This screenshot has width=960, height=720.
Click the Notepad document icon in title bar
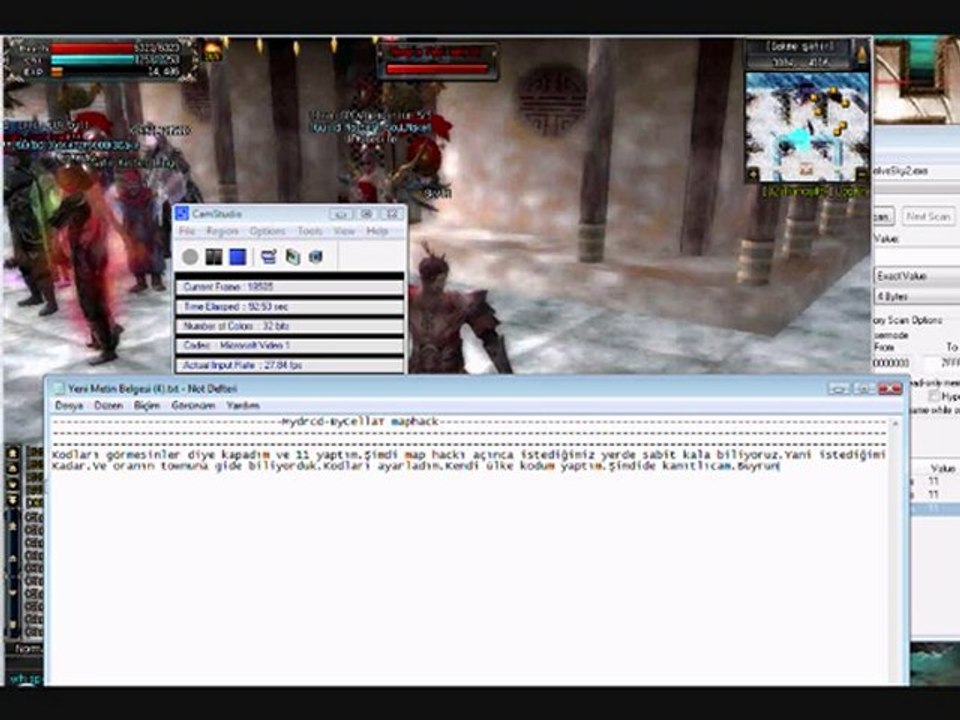point(59,388)
